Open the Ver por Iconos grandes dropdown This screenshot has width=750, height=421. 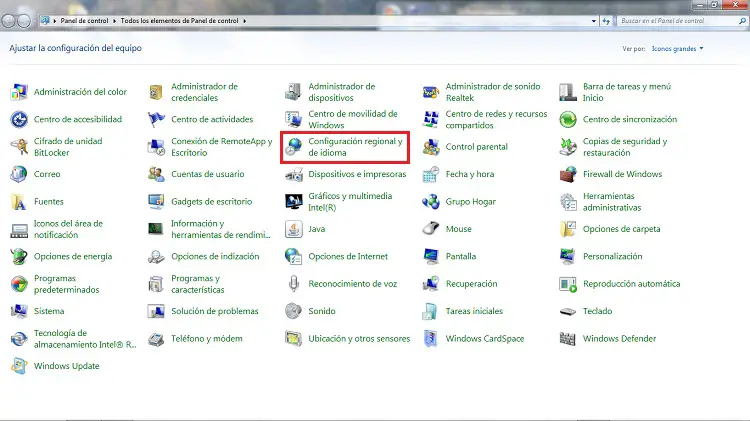[677, 49]
